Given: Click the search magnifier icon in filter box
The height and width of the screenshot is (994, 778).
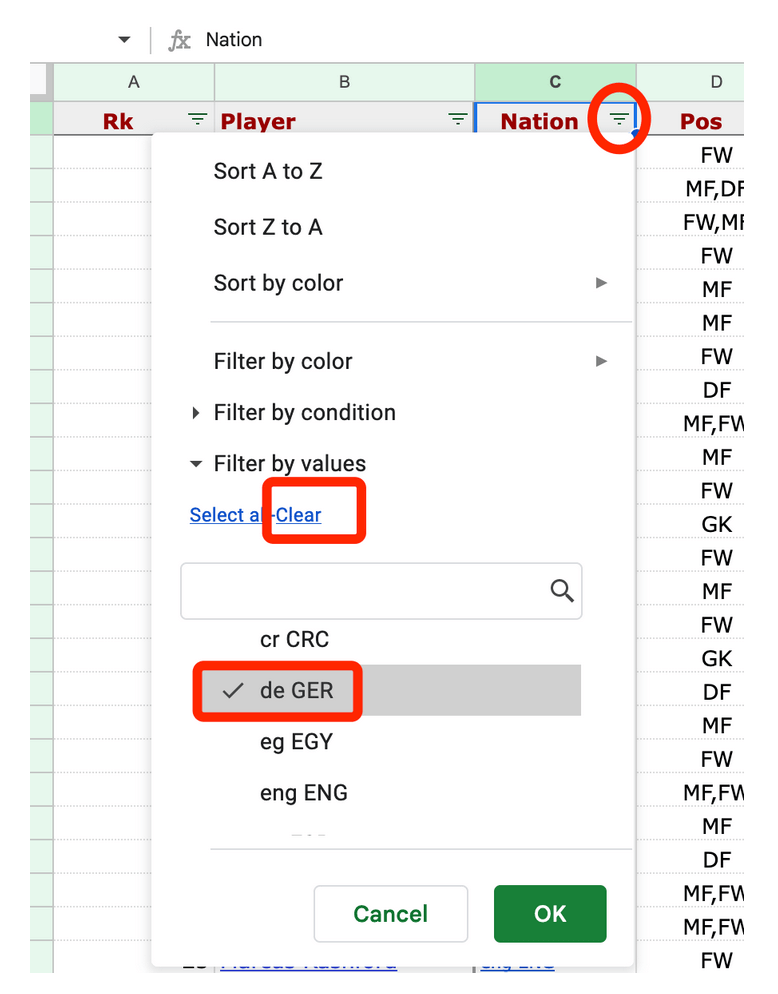Looking at the screenshot, I should (562, 591).
